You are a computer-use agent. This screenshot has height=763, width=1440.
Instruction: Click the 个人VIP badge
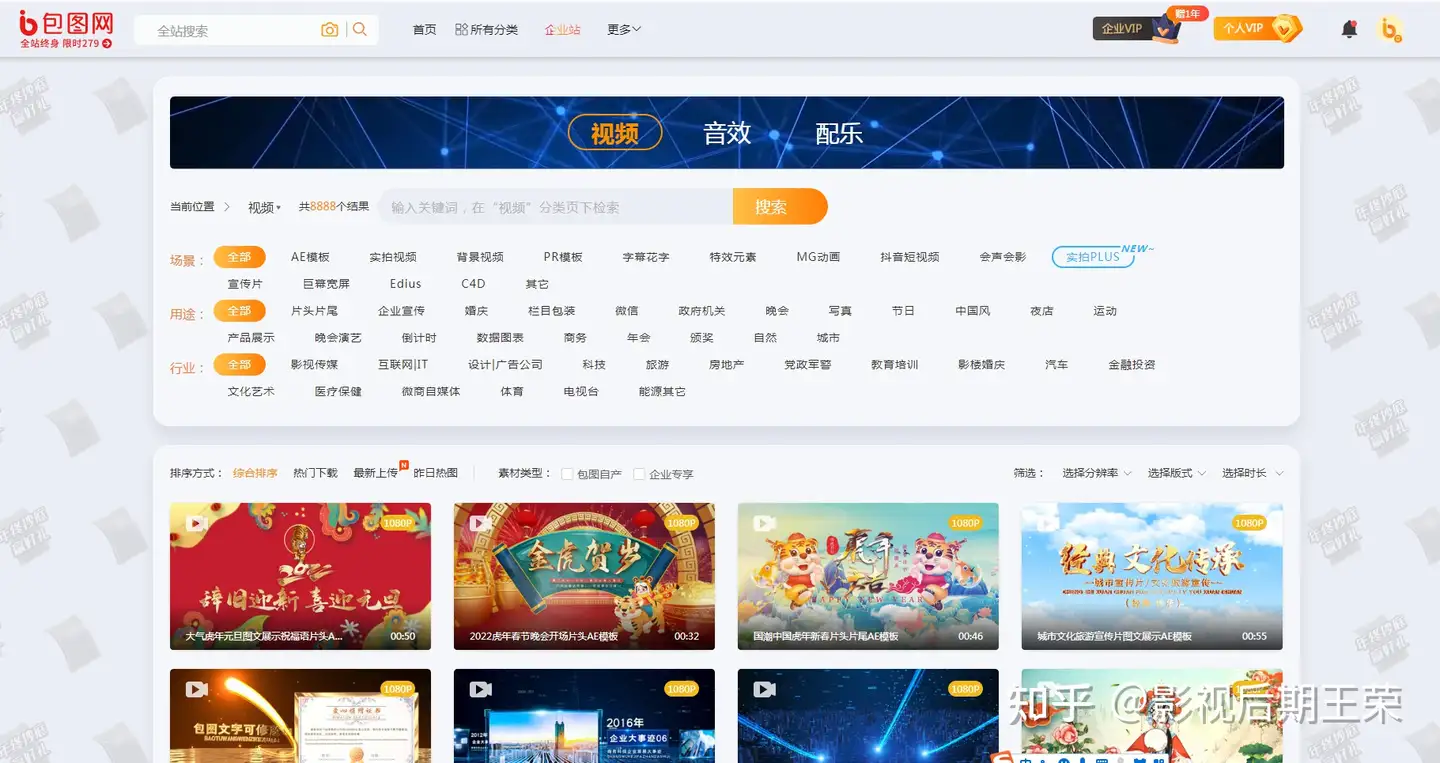1258,28
